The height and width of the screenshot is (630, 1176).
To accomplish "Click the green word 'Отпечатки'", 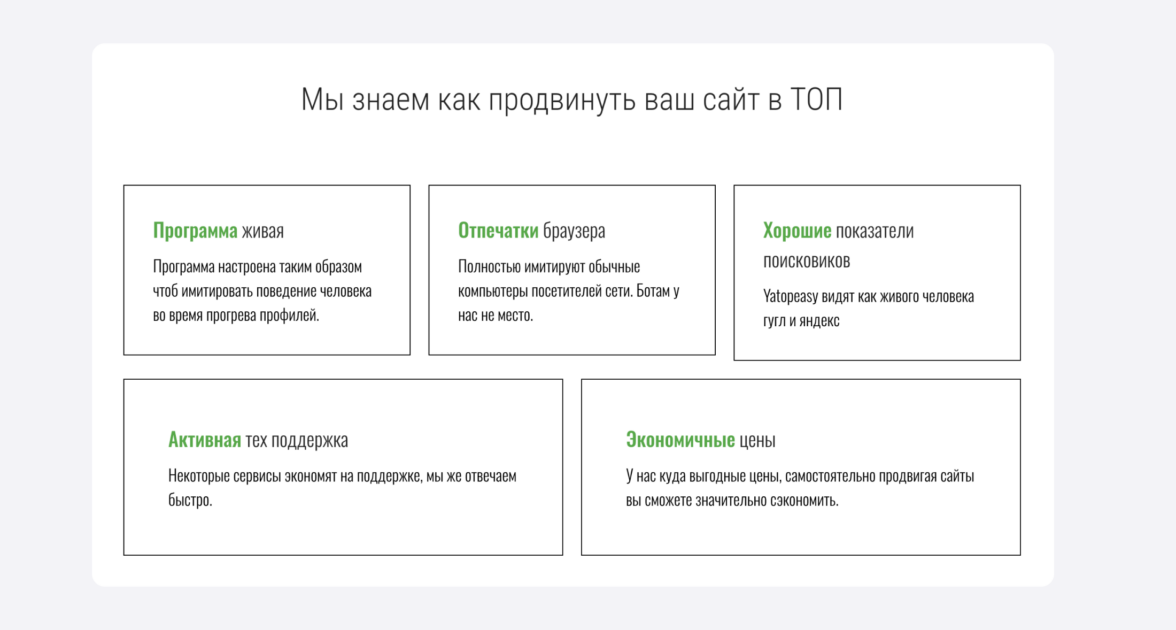I will point(498,230).
